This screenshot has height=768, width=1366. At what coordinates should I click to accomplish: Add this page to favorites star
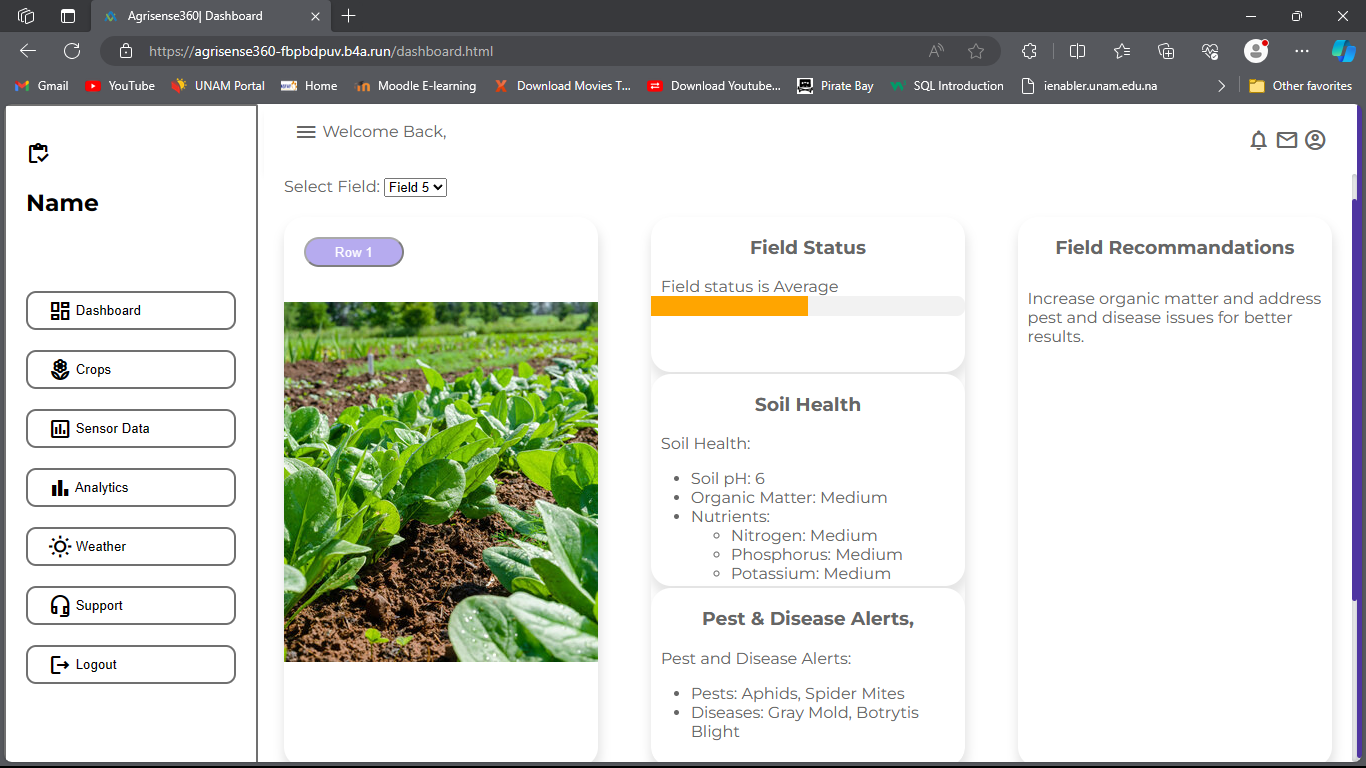point(976,51)
